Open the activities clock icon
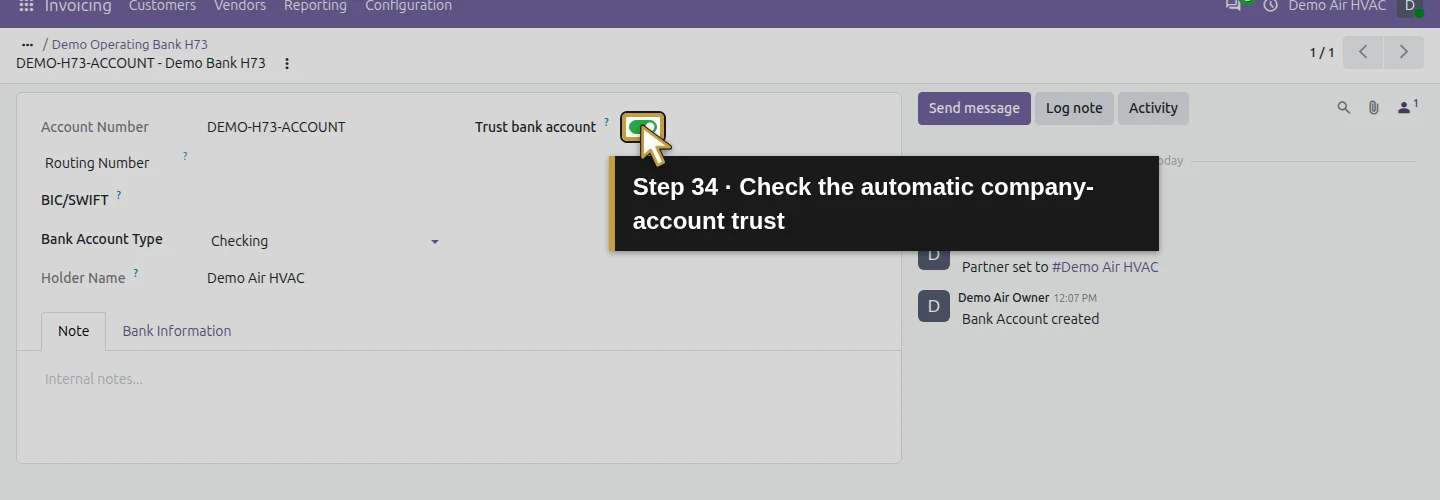 (x=1271, y=6)
